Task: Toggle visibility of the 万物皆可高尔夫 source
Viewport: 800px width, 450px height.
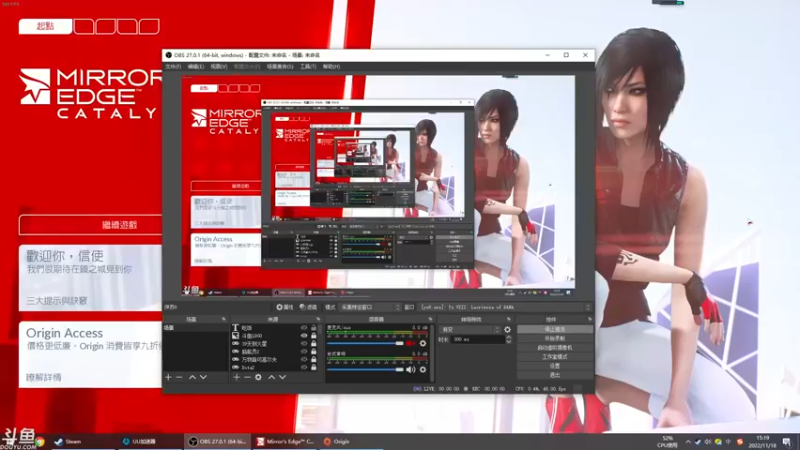Action: click(304, 359)
